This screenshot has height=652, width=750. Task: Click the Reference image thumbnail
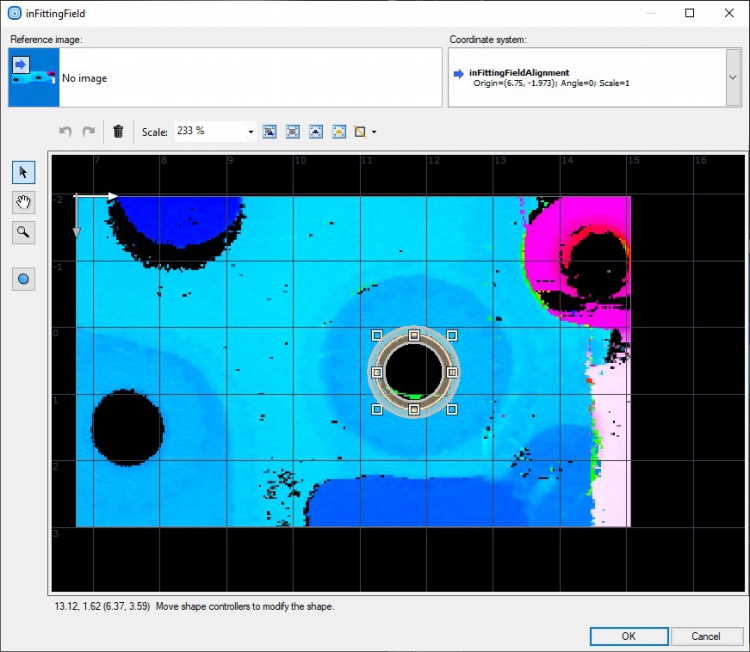pos(33,77)
